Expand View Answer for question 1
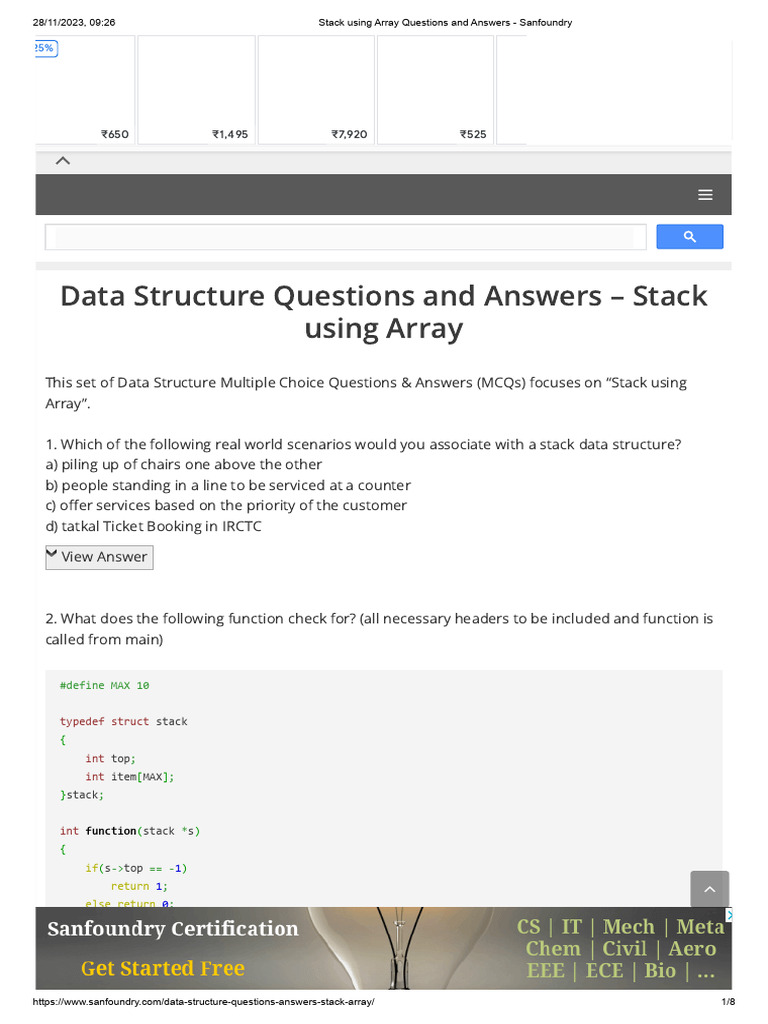Screen dimensions: 768x1024 tap(99, 557)
